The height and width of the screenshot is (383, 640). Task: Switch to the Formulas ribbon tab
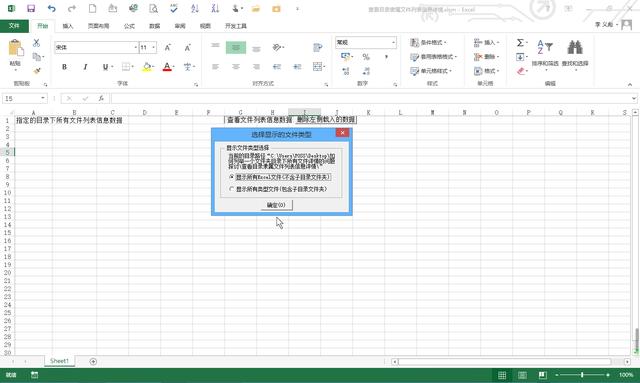[129, 26]
